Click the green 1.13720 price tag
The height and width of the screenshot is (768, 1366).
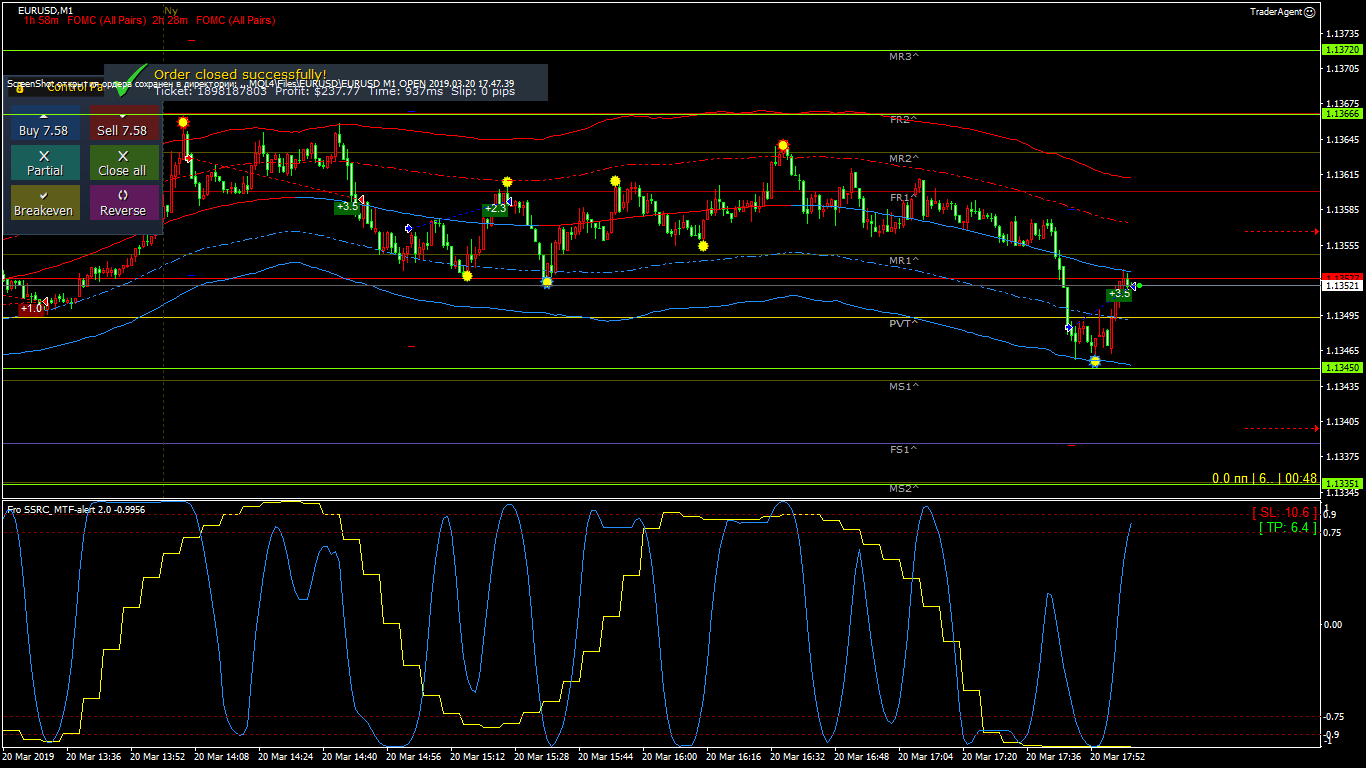point(1341,49)
